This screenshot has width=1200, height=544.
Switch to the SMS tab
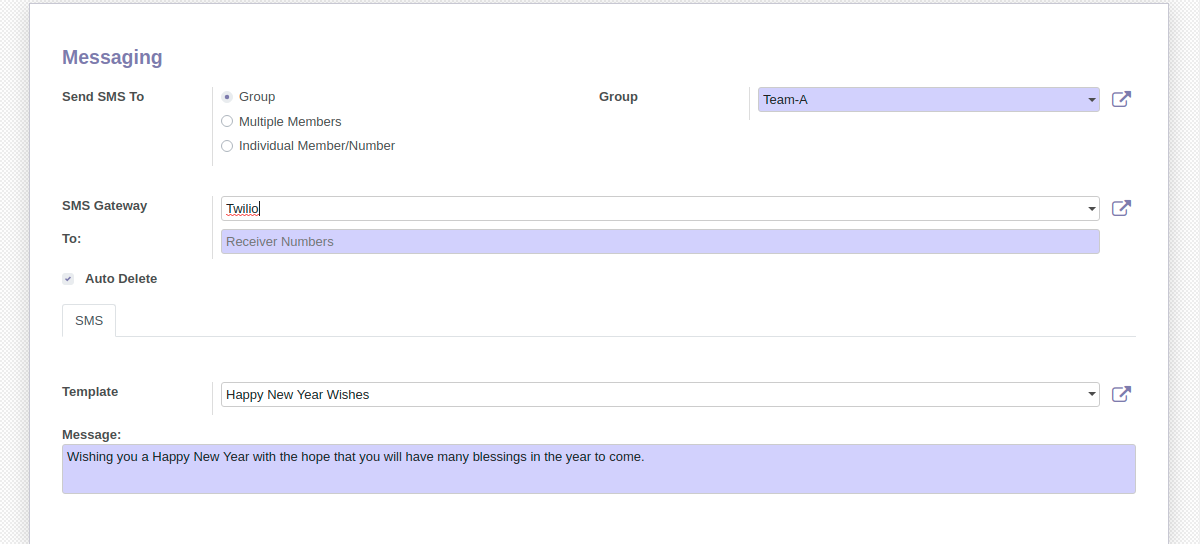point(89,321)
